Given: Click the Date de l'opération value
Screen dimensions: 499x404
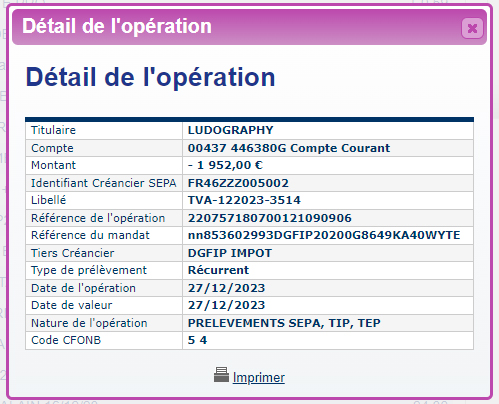Looking at the screenshot, I should [227, 288].
